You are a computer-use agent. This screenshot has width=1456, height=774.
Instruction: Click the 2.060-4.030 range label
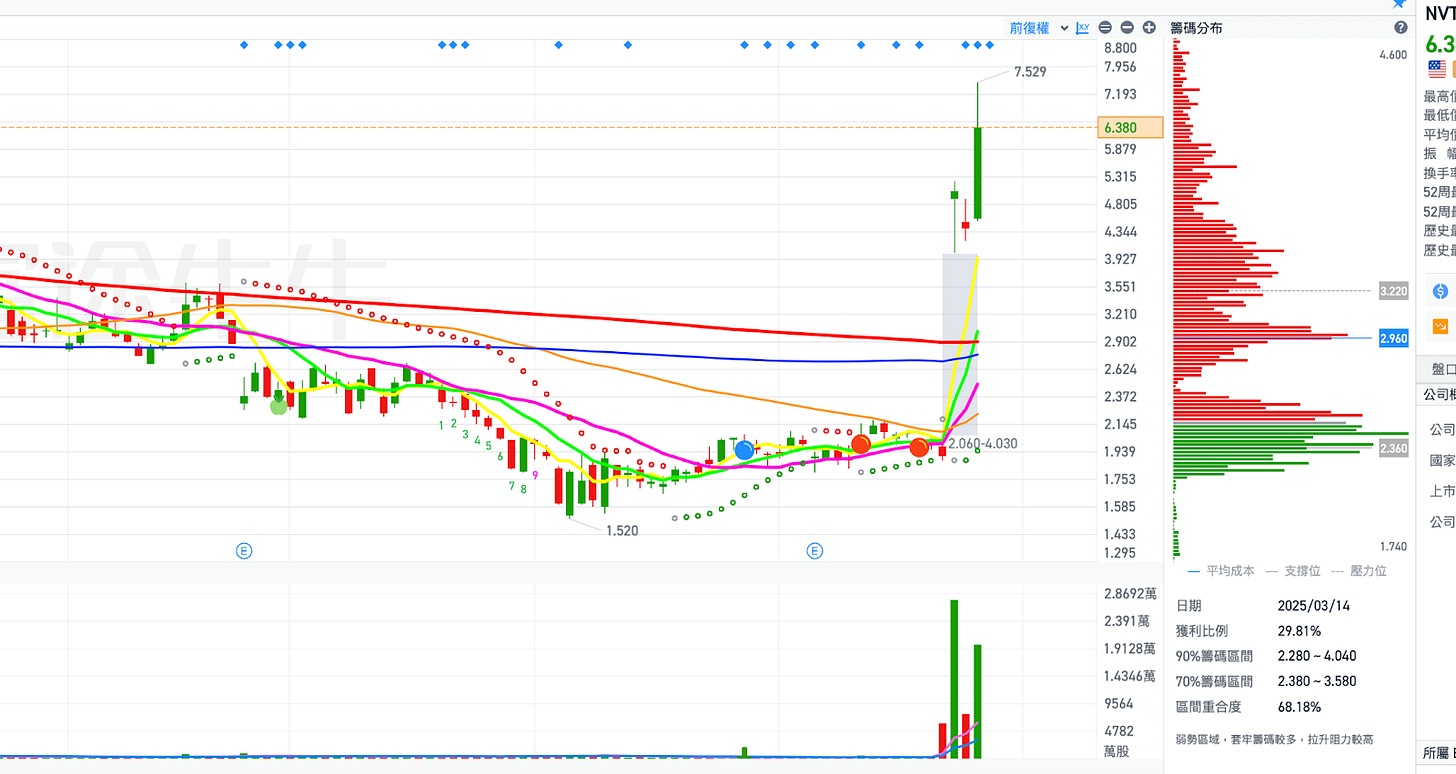click(x=983, y=443)
